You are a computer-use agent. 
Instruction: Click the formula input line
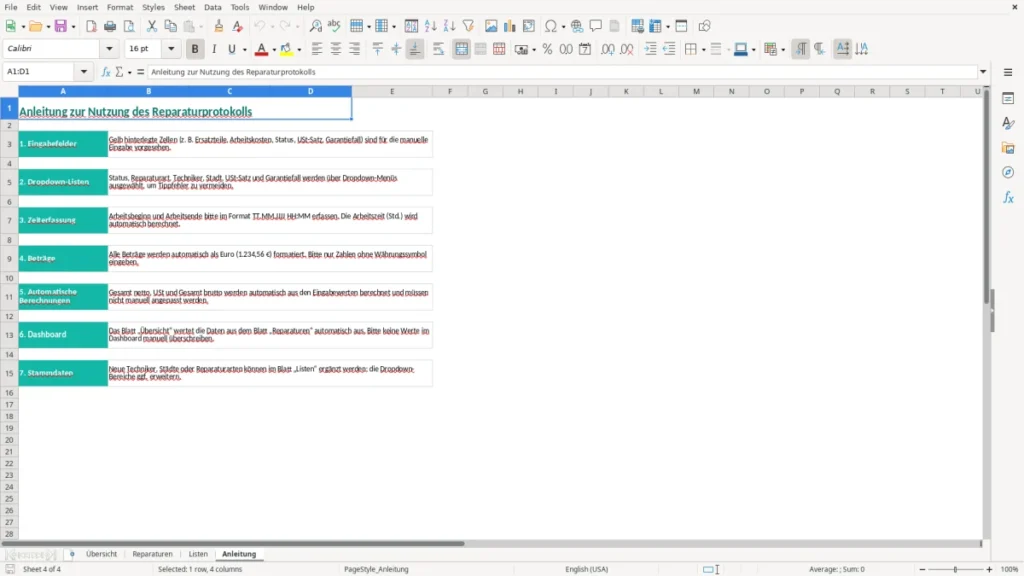(x=562, y=72)
